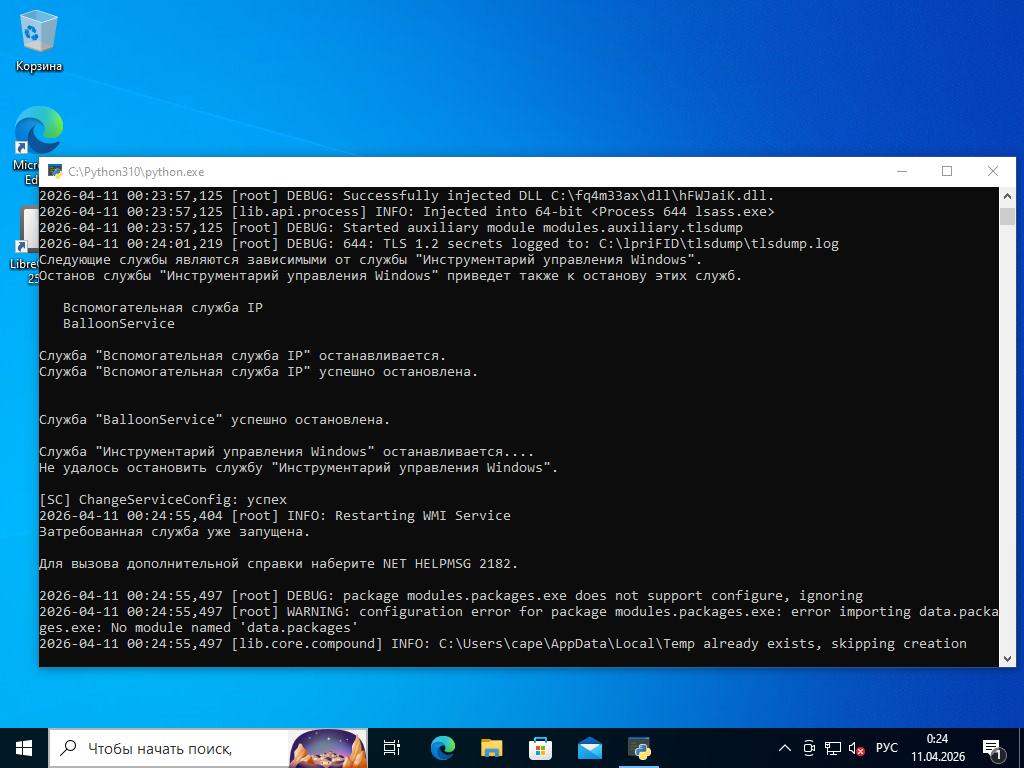This screenshot has width=1024, height=768.
Task: Open the Mail app from the taskbar
Action: point(589,747)
